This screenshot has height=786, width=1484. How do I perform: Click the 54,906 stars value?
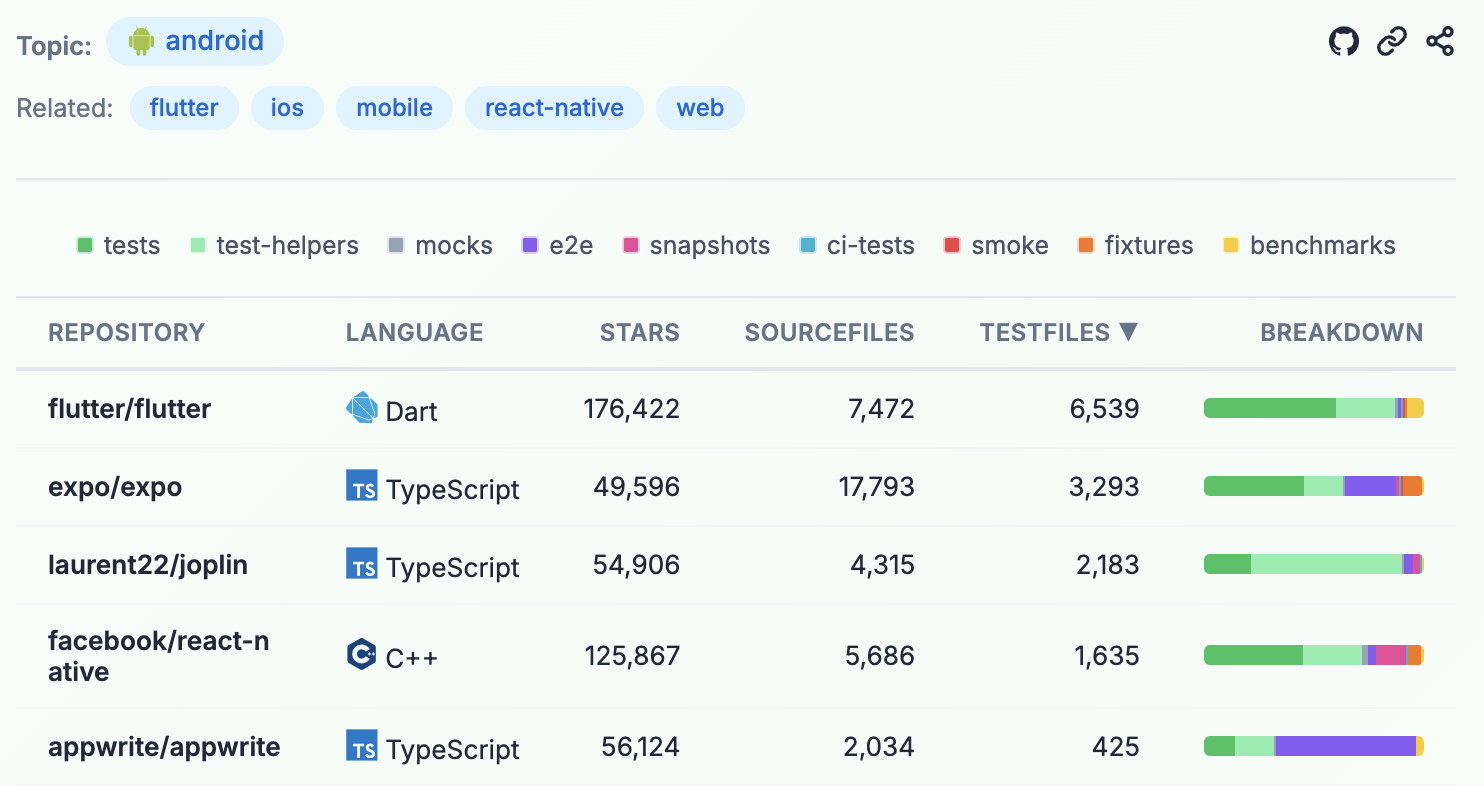(x=637, y=564)
